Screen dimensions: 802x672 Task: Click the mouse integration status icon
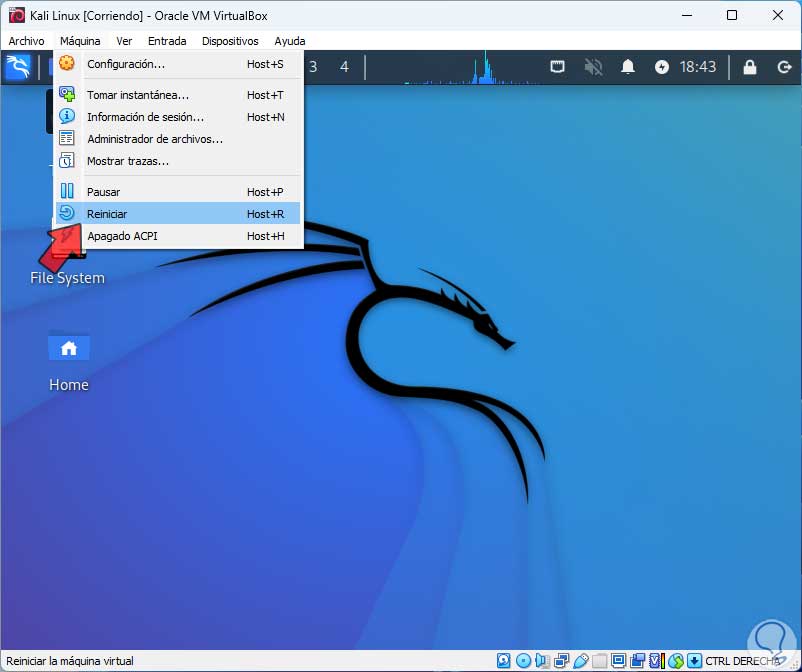point(676,661)
